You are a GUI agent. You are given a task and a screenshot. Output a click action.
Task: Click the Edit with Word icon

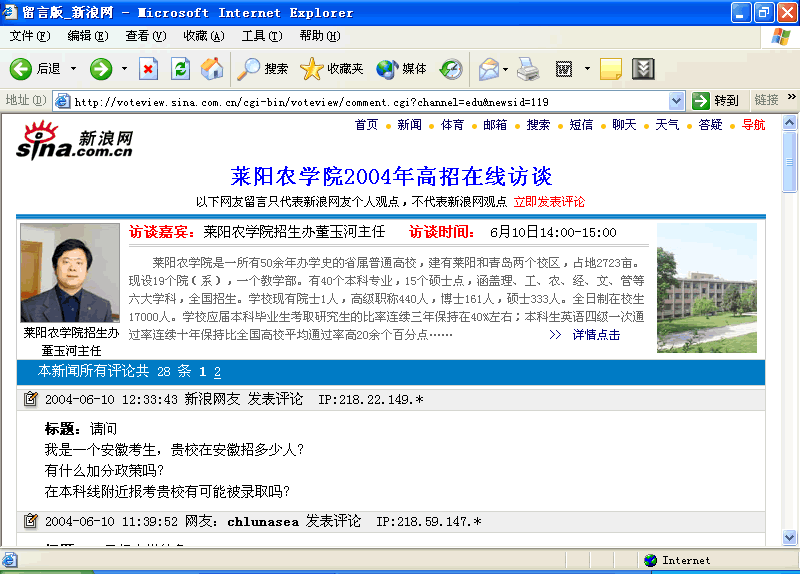tap(564, 69)
